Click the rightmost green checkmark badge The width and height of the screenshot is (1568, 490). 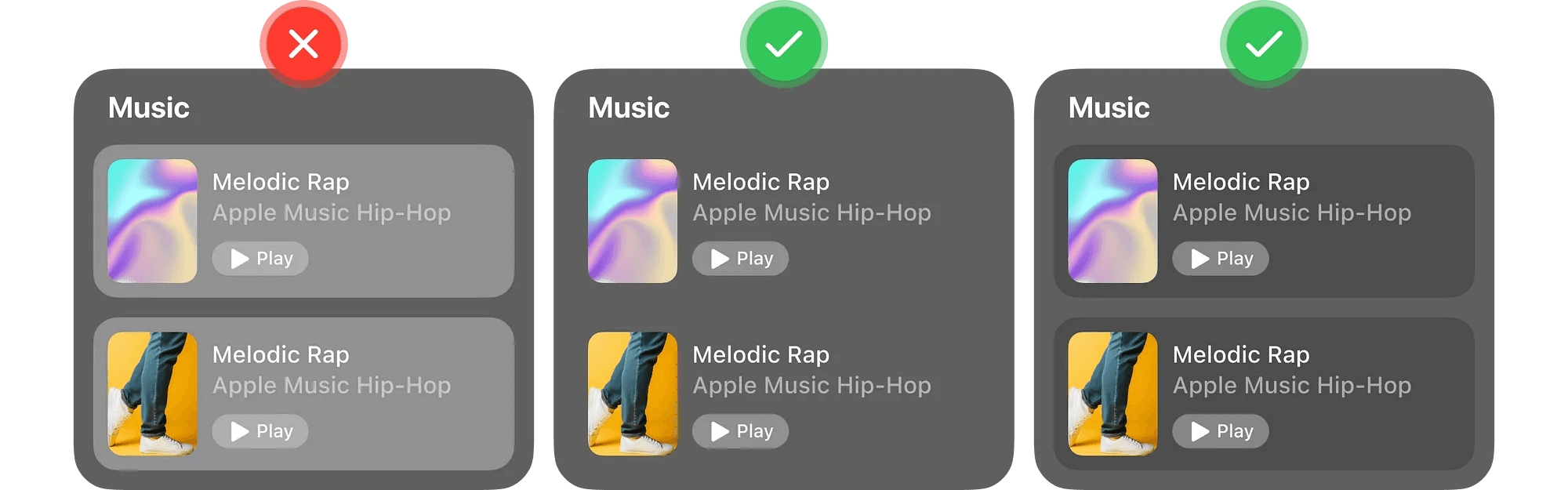click(1264, 44)
